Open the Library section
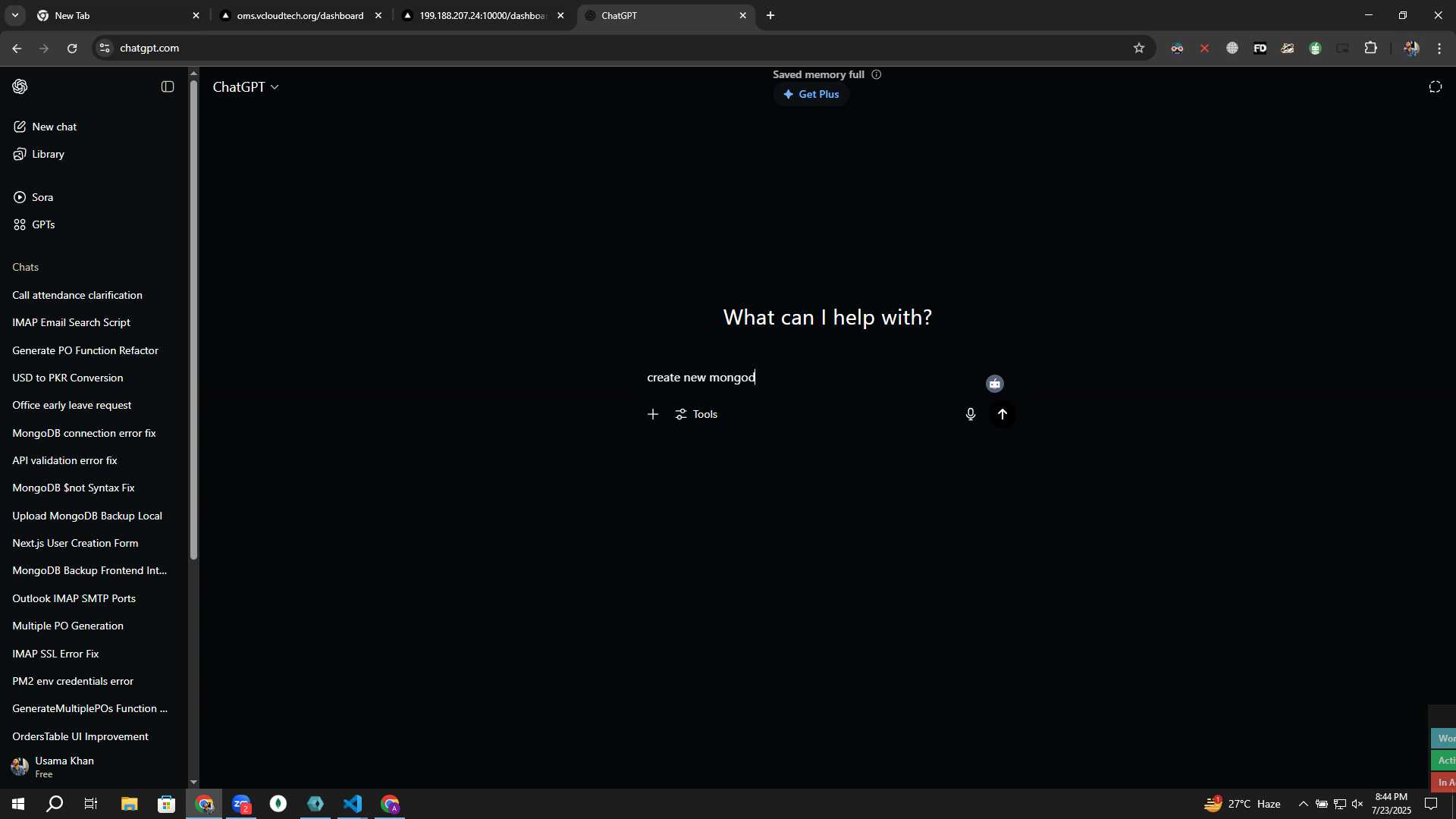1456x819 pixels. [39, 154]
